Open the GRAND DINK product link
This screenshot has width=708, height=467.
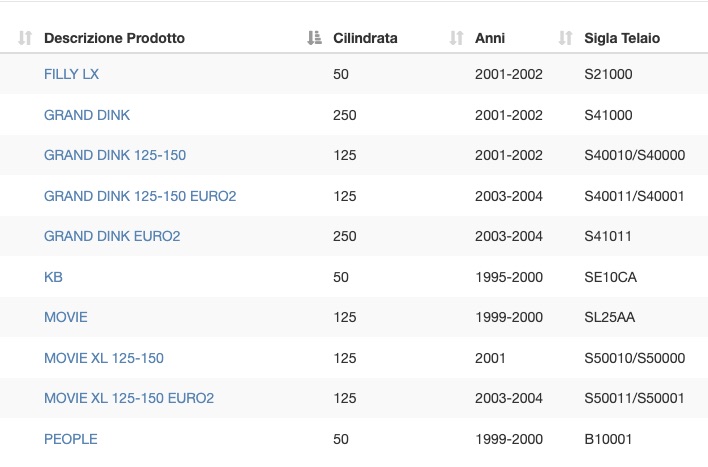[87, 115]
